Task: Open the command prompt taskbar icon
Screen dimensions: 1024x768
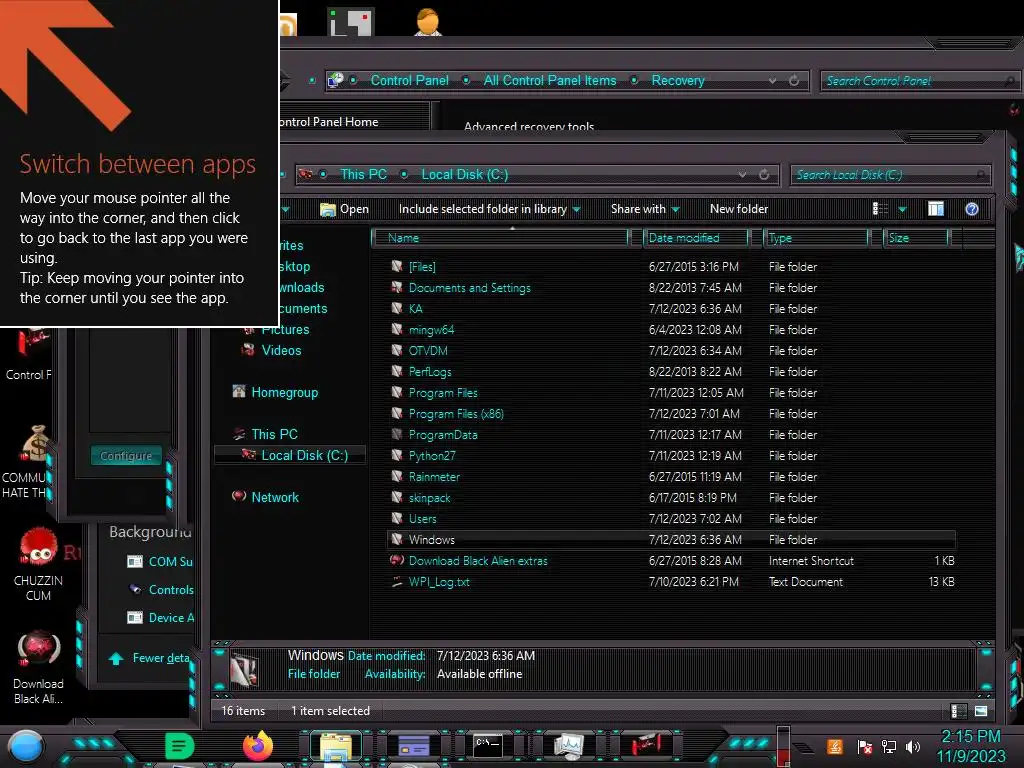Action: pyautogui.click(x=488, y=745)
